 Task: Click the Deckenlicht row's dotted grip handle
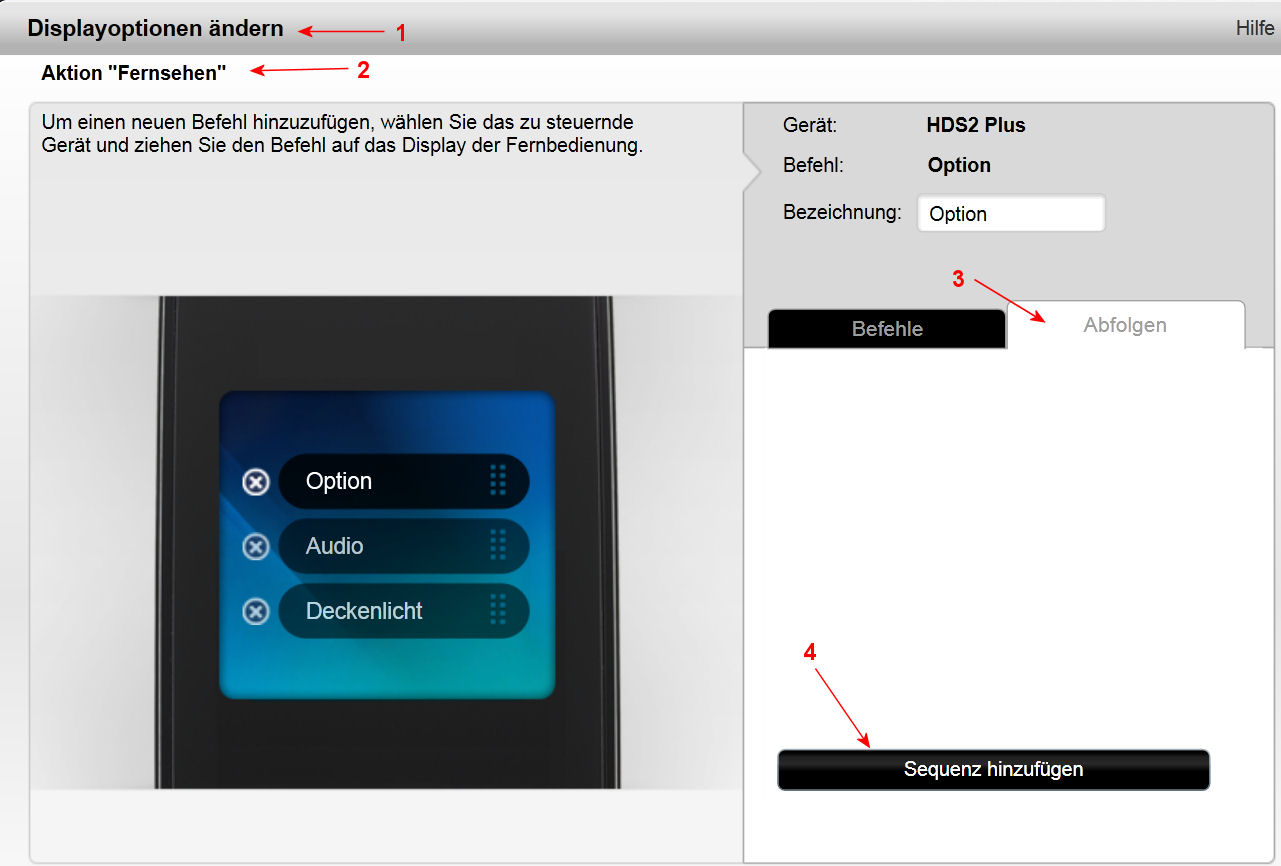[498, 610]
